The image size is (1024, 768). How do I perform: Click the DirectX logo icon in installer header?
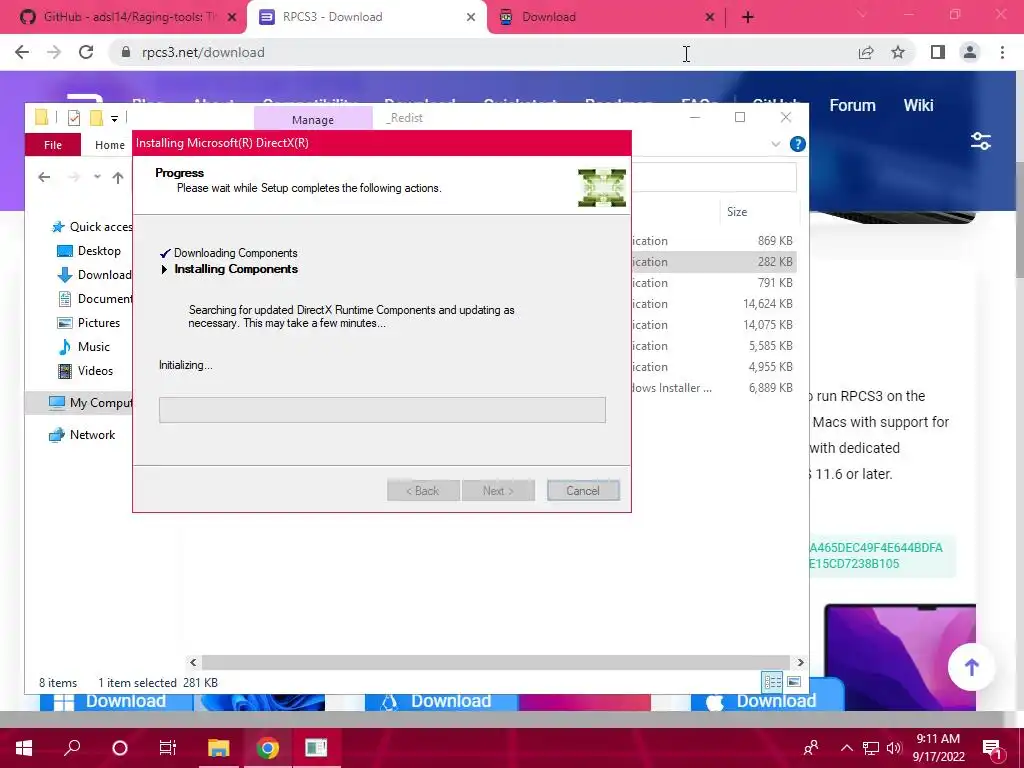601,187
